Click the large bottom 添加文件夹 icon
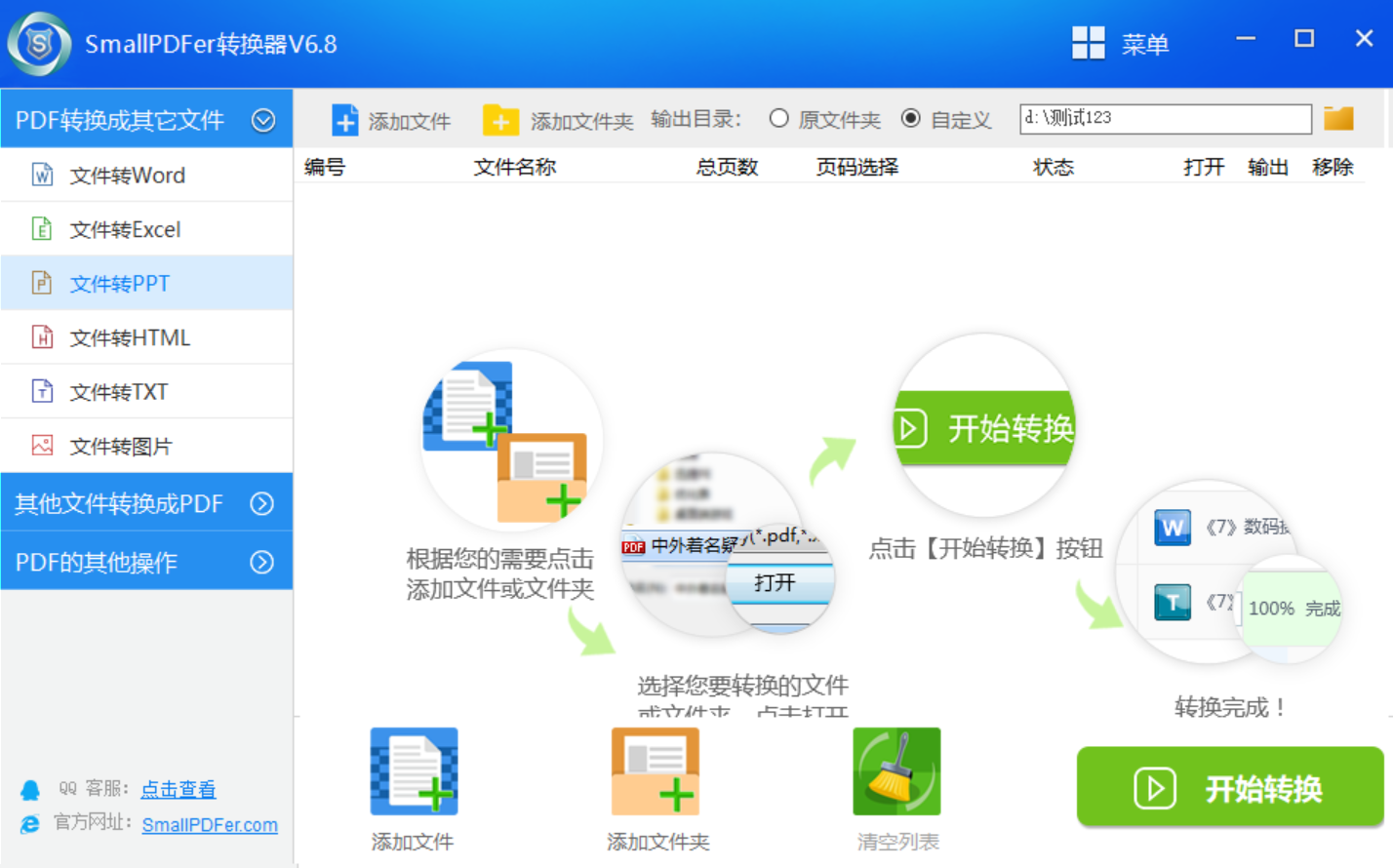Viewport: 1393px width, 868px height. point(656,771)
